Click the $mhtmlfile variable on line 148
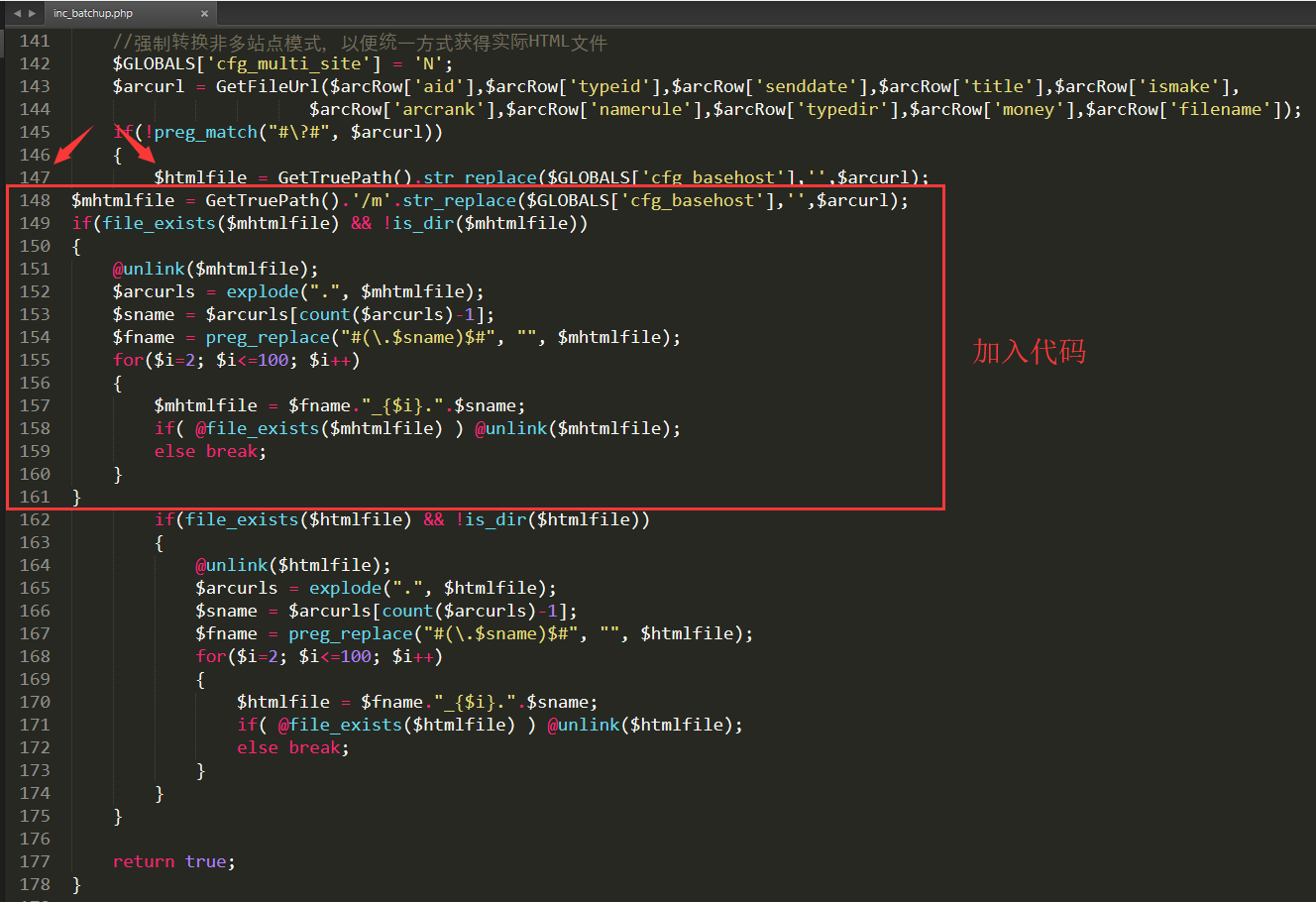Viewport: 1316px width, 902px height. [x=122, y=200]
